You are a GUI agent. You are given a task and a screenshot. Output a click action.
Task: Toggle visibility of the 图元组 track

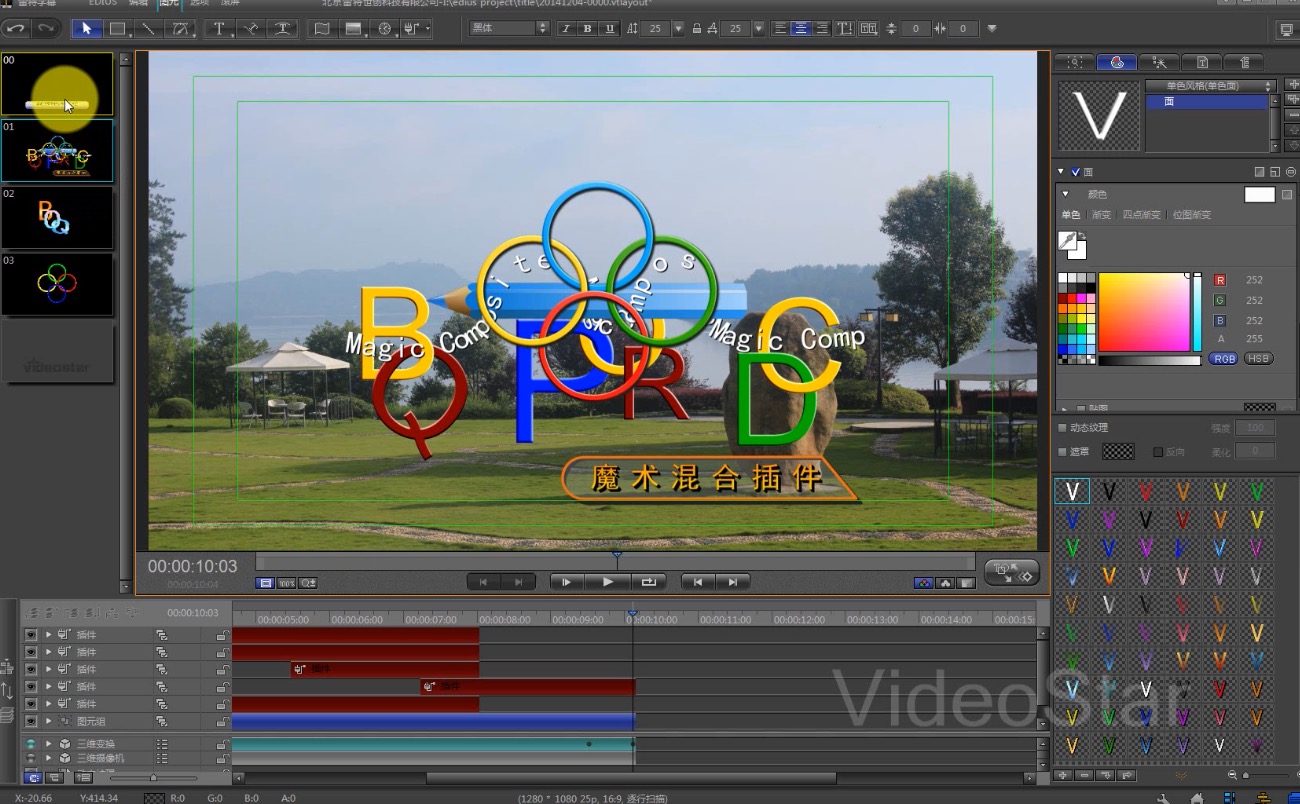[x=31, y=721]
